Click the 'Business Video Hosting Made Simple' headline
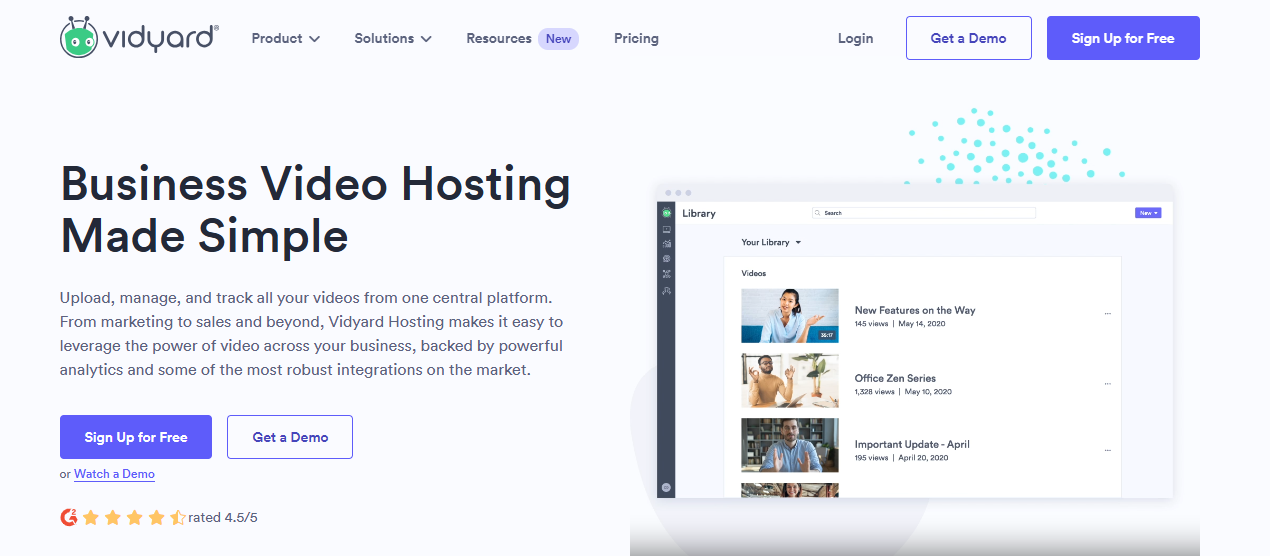 pyautogui.click(x=315, y=210)
